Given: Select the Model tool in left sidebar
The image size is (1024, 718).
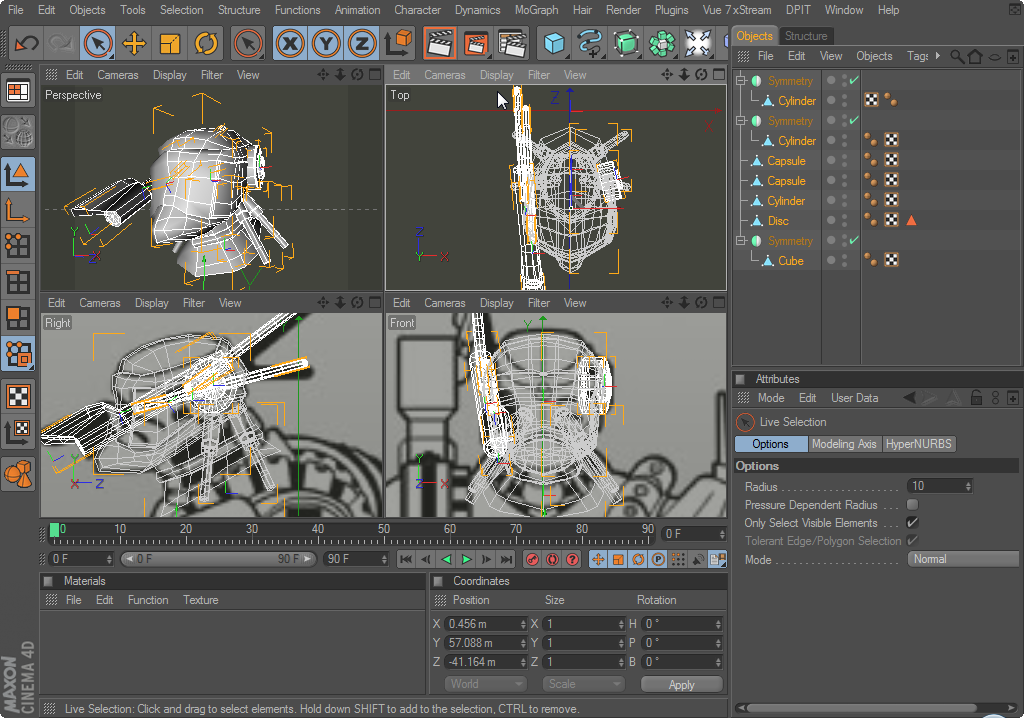Looking at the screenshot, I should point(18,174).
